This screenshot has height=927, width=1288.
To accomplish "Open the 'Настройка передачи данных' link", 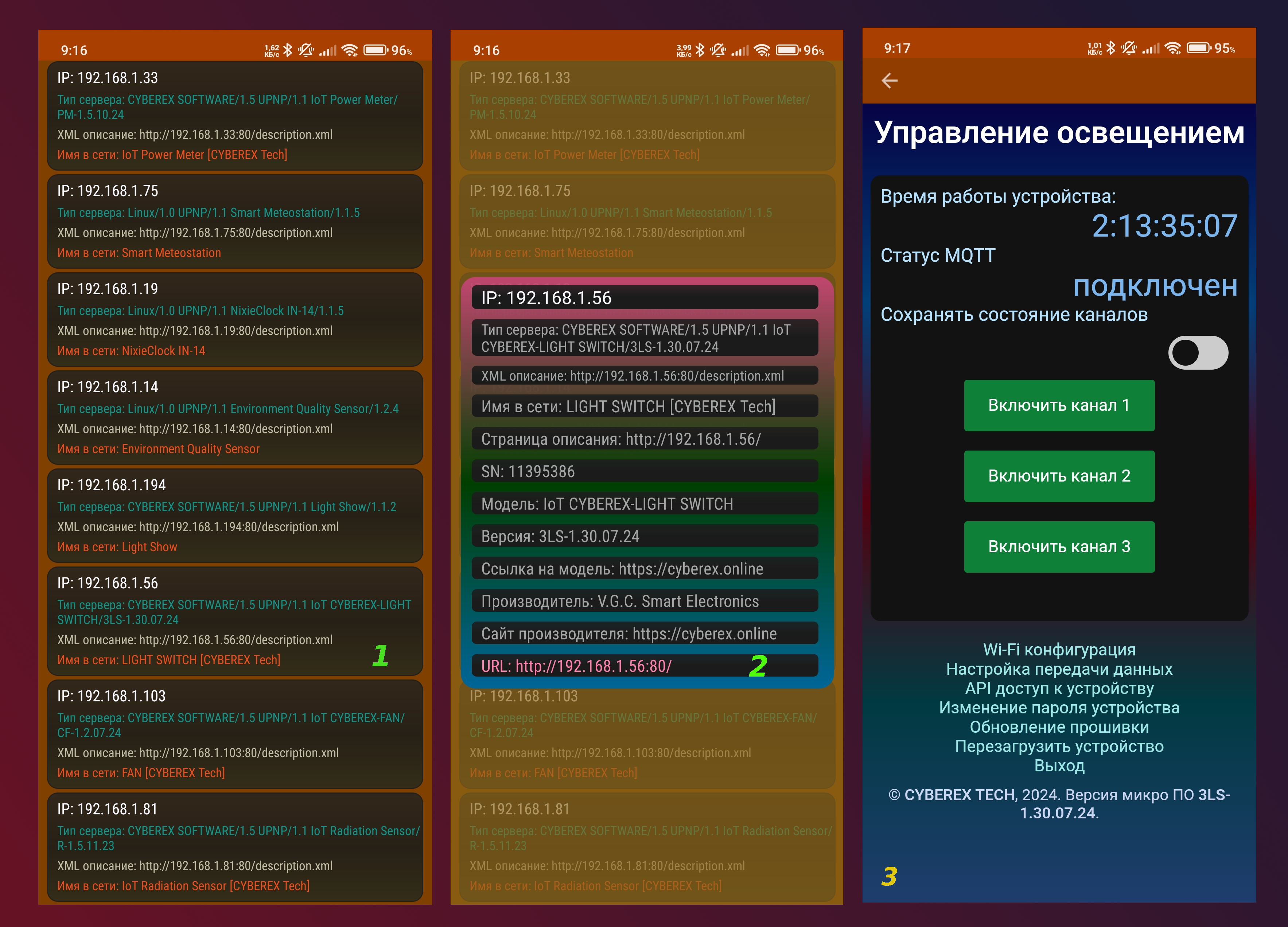I will [1059, 669].
